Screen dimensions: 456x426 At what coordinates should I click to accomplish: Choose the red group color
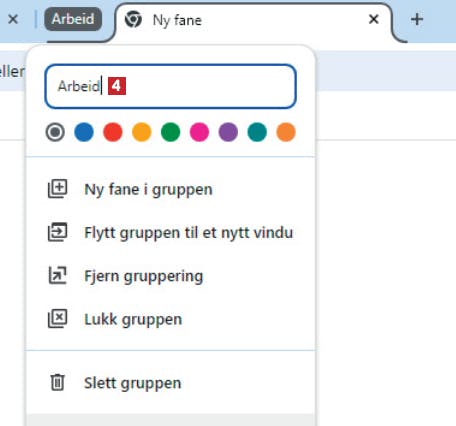pos(113,132)
